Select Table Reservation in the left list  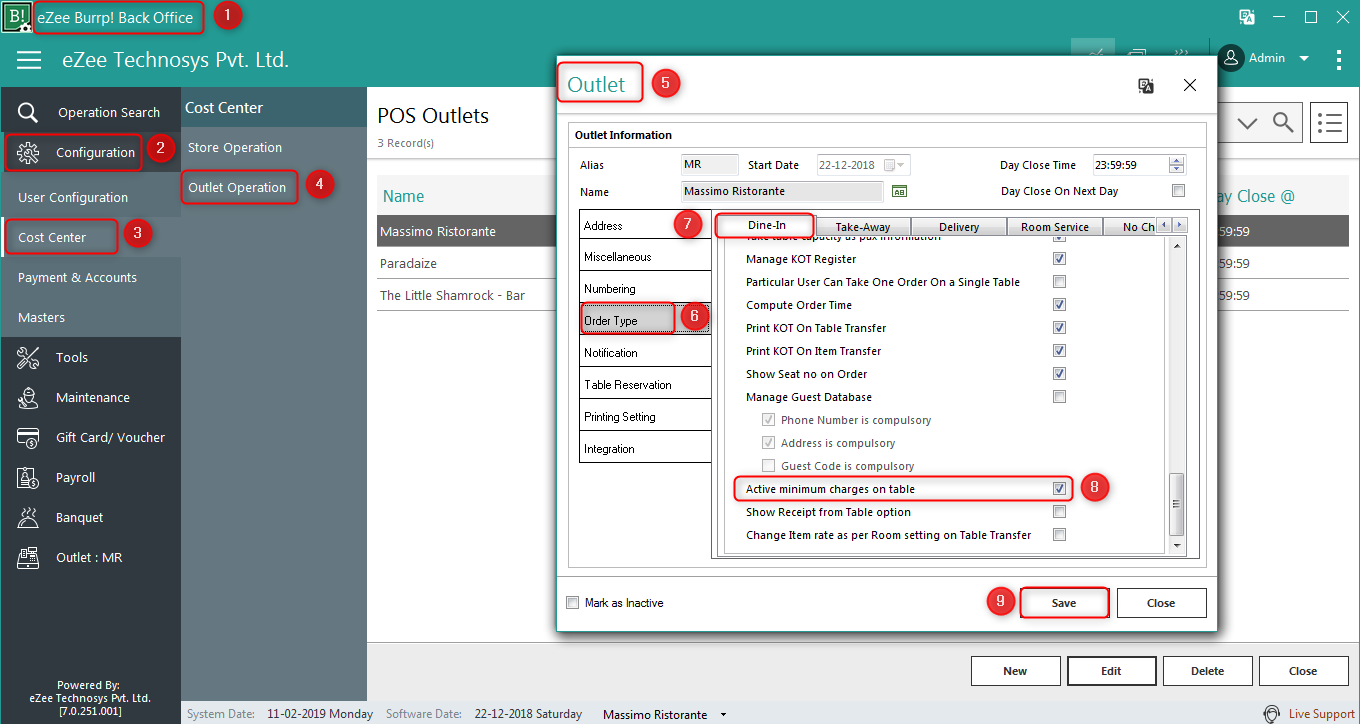tap(645, 385)
